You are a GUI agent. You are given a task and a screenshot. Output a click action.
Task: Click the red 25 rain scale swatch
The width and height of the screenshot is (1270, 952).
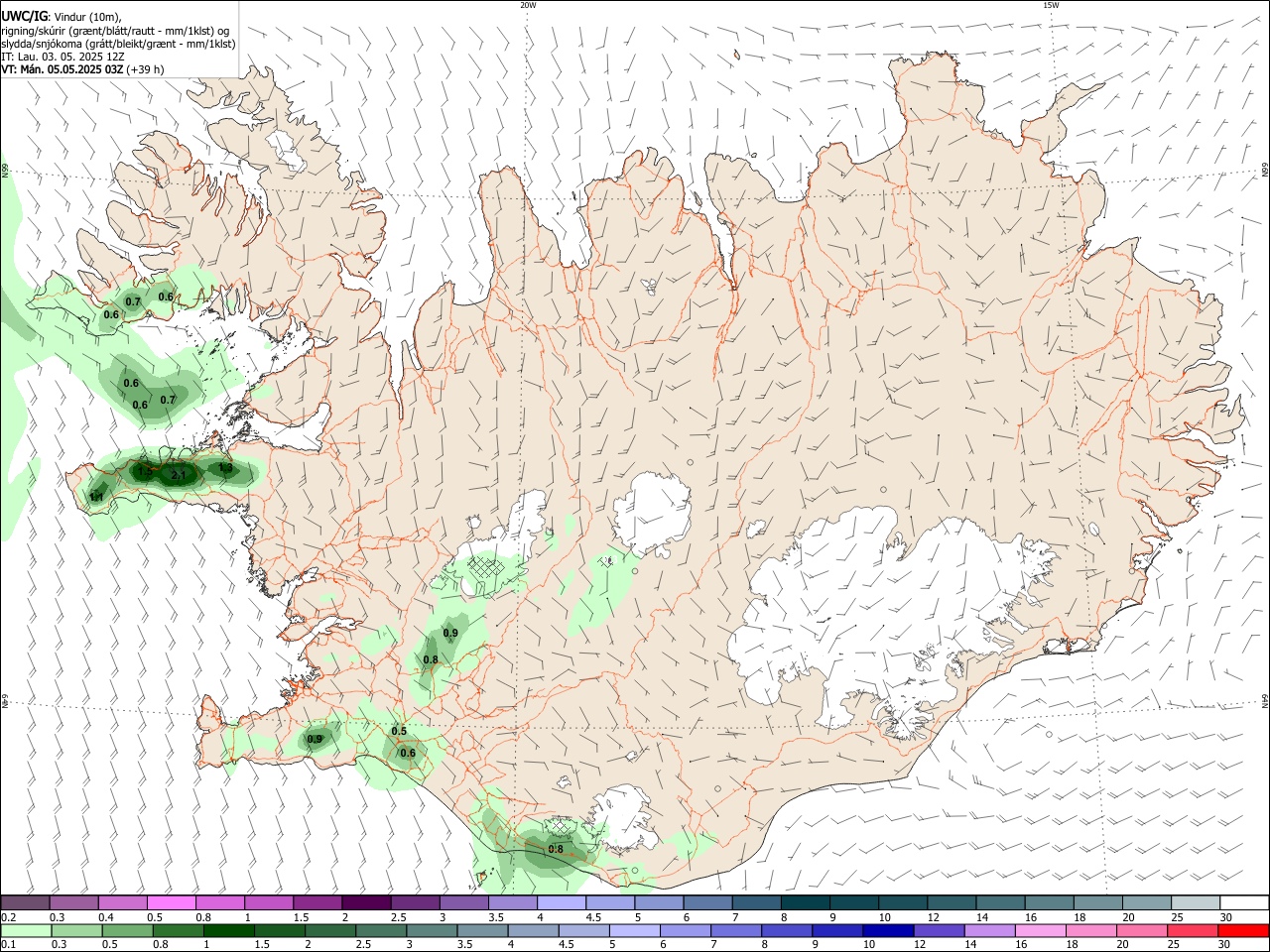pyautogui.click(x=1193, y=930)
